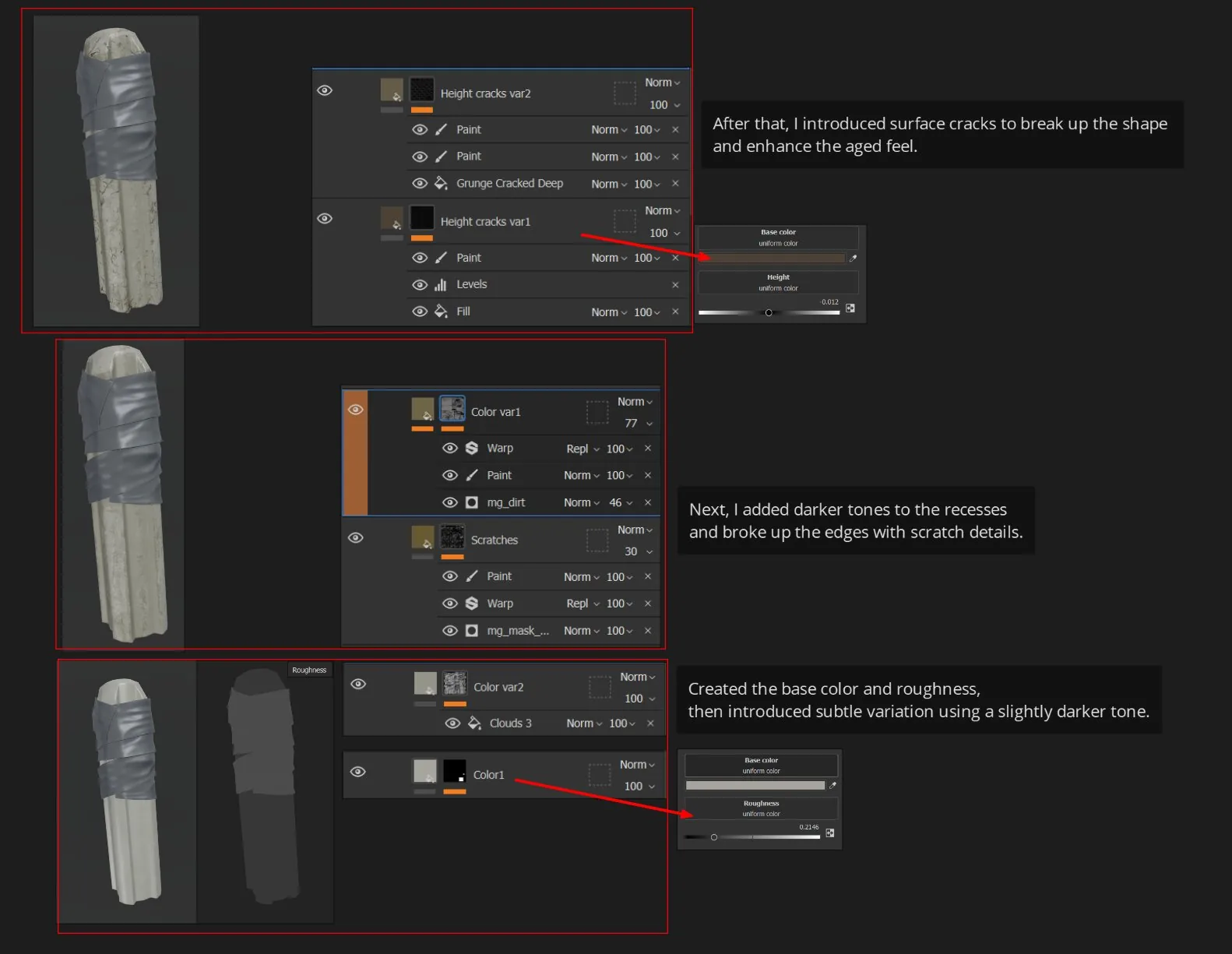Toggle the Levels effect visibility
1232x954 pixels.
coord(420,285)
